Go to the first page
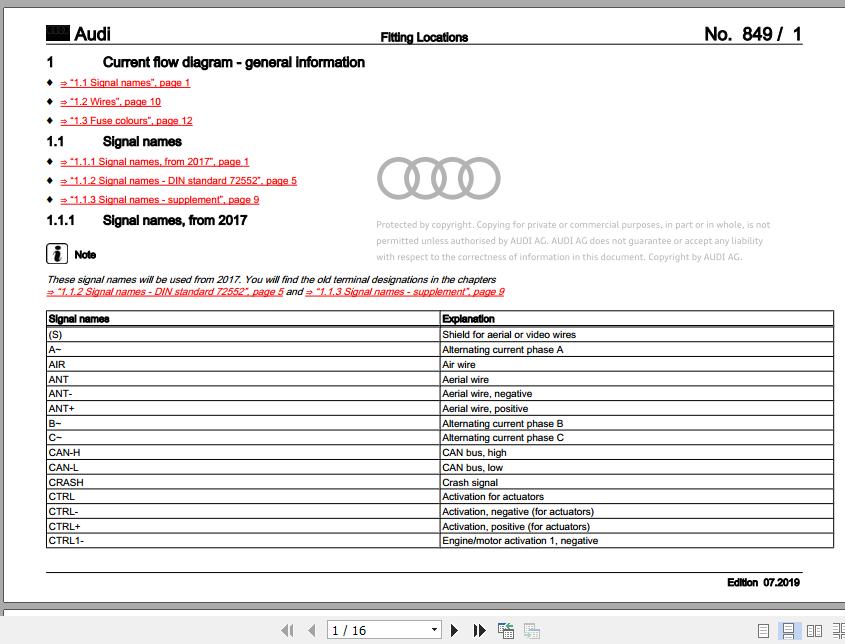Screen dimensions: 845x644 click(x=287, y=630)
